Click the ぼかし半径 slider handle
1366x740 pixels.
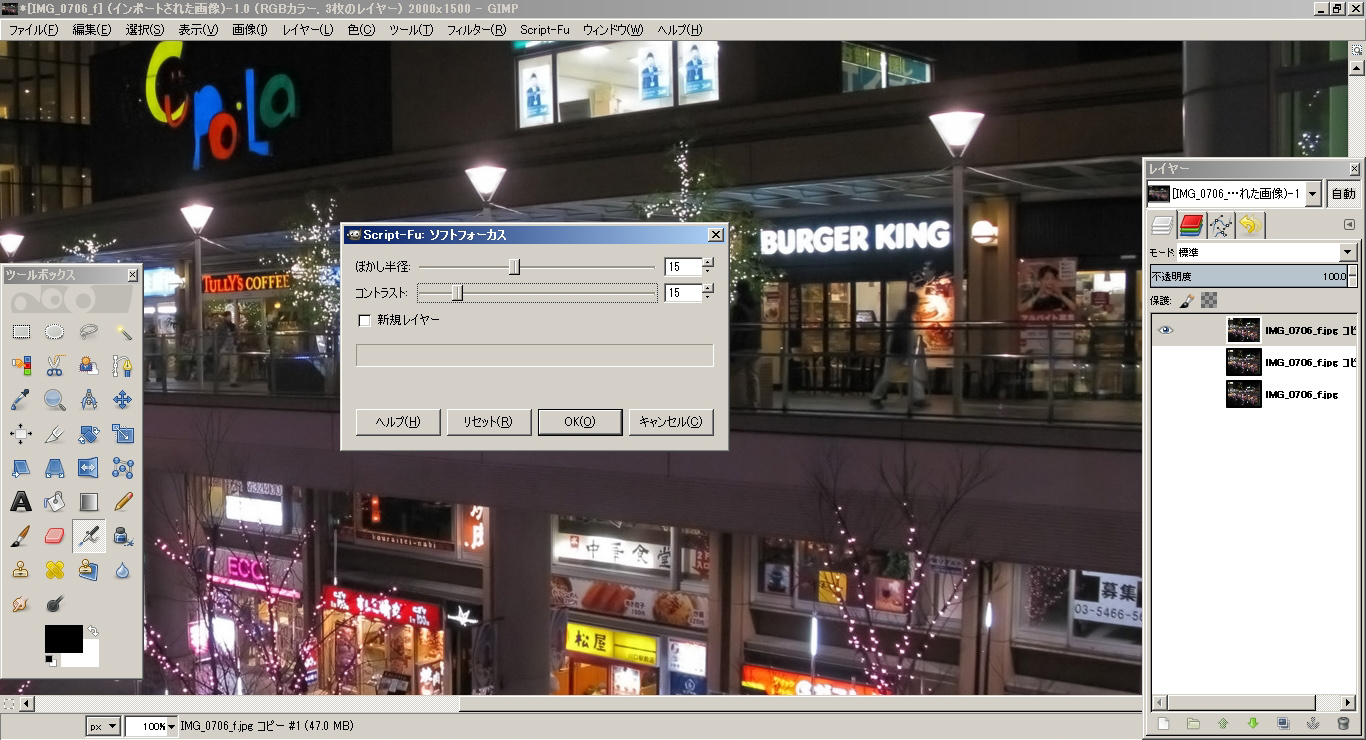tap(514, 267)
